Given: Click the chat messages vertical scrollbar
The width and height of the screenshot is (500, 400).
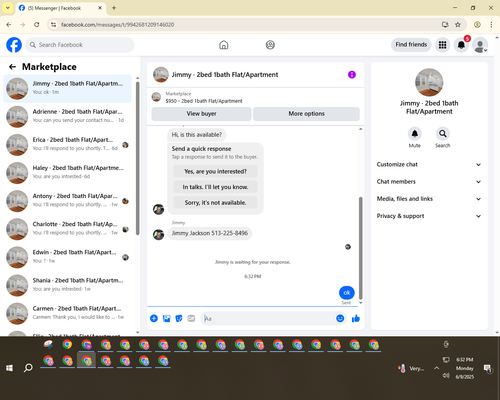Looking at the screenshot, I should click(x=360, y=248).
